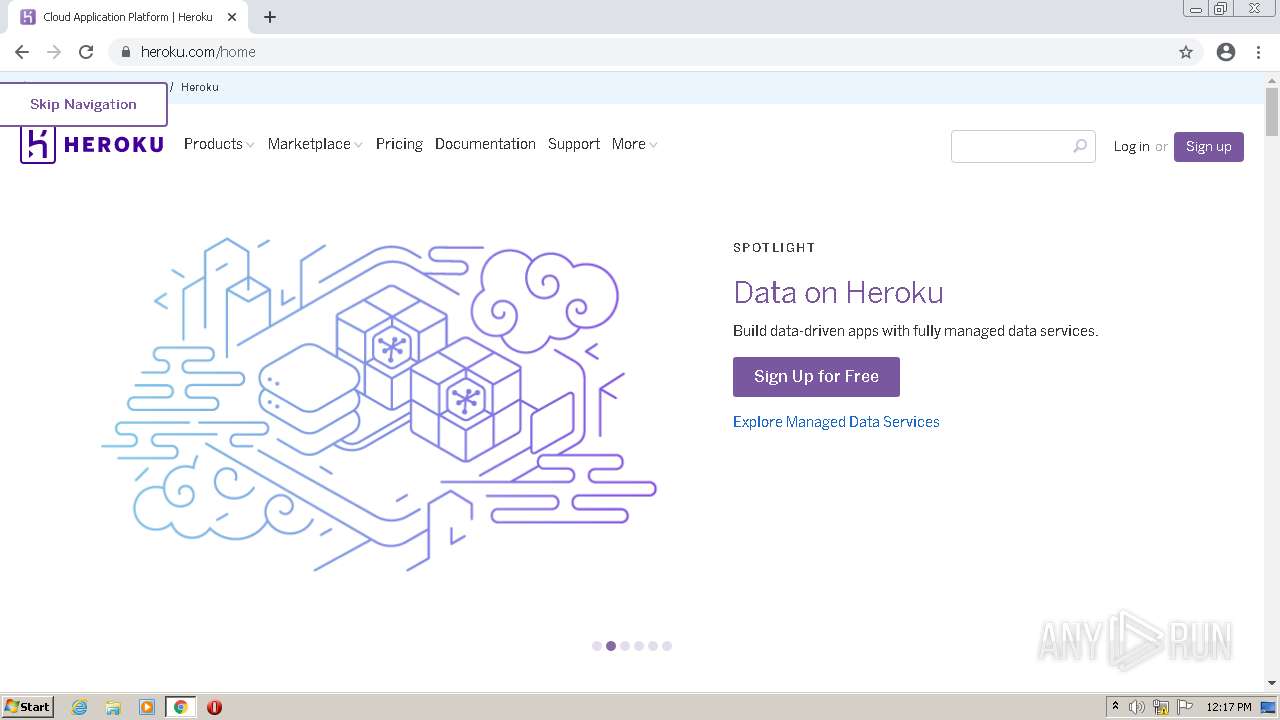Expand the Products dropdown menu
Screen dimensions: 1280x720
219,144
